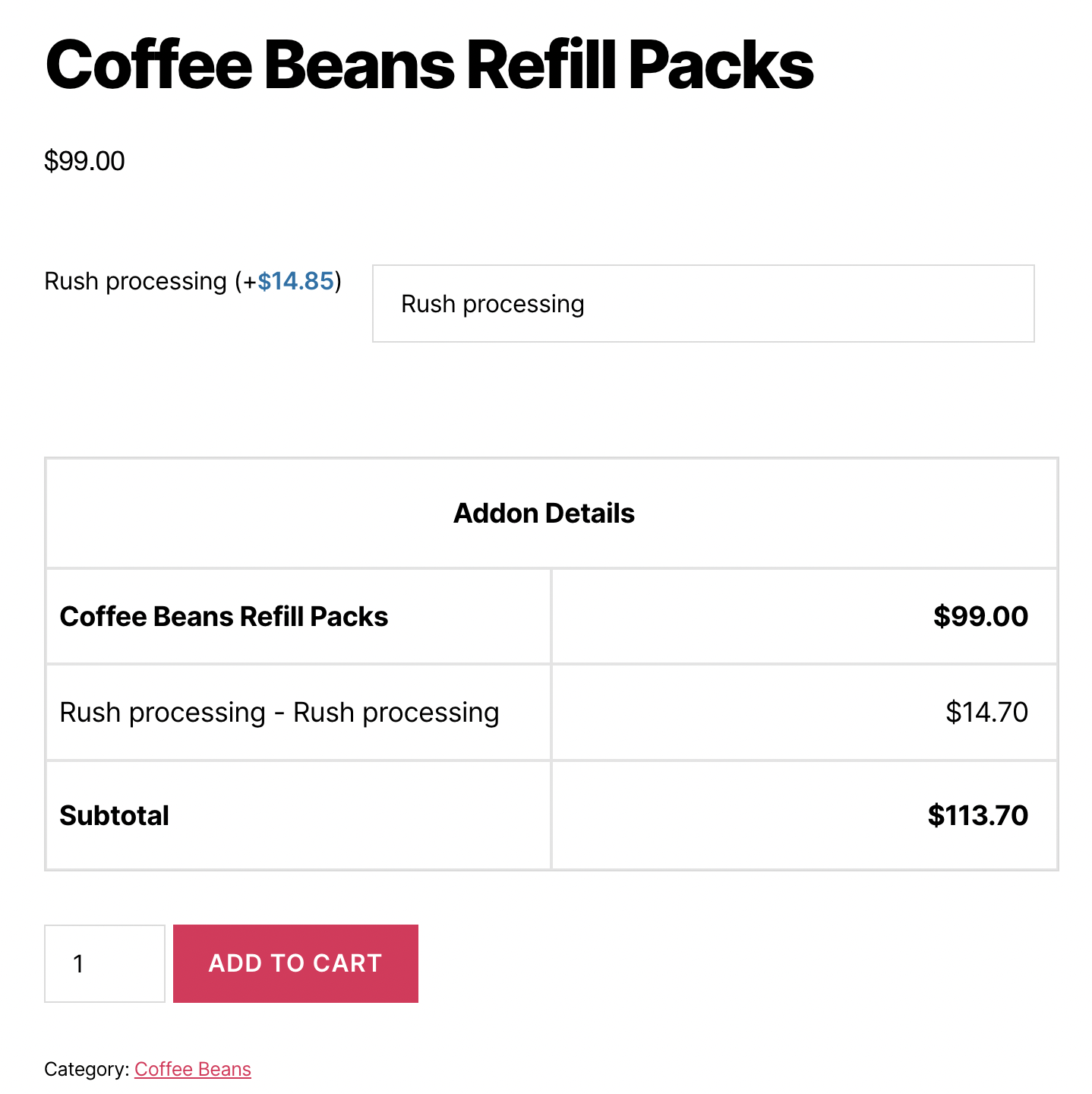Click the $113.70 subtotal amount
The image size is (1092, 1094).
tap(977, 816)
